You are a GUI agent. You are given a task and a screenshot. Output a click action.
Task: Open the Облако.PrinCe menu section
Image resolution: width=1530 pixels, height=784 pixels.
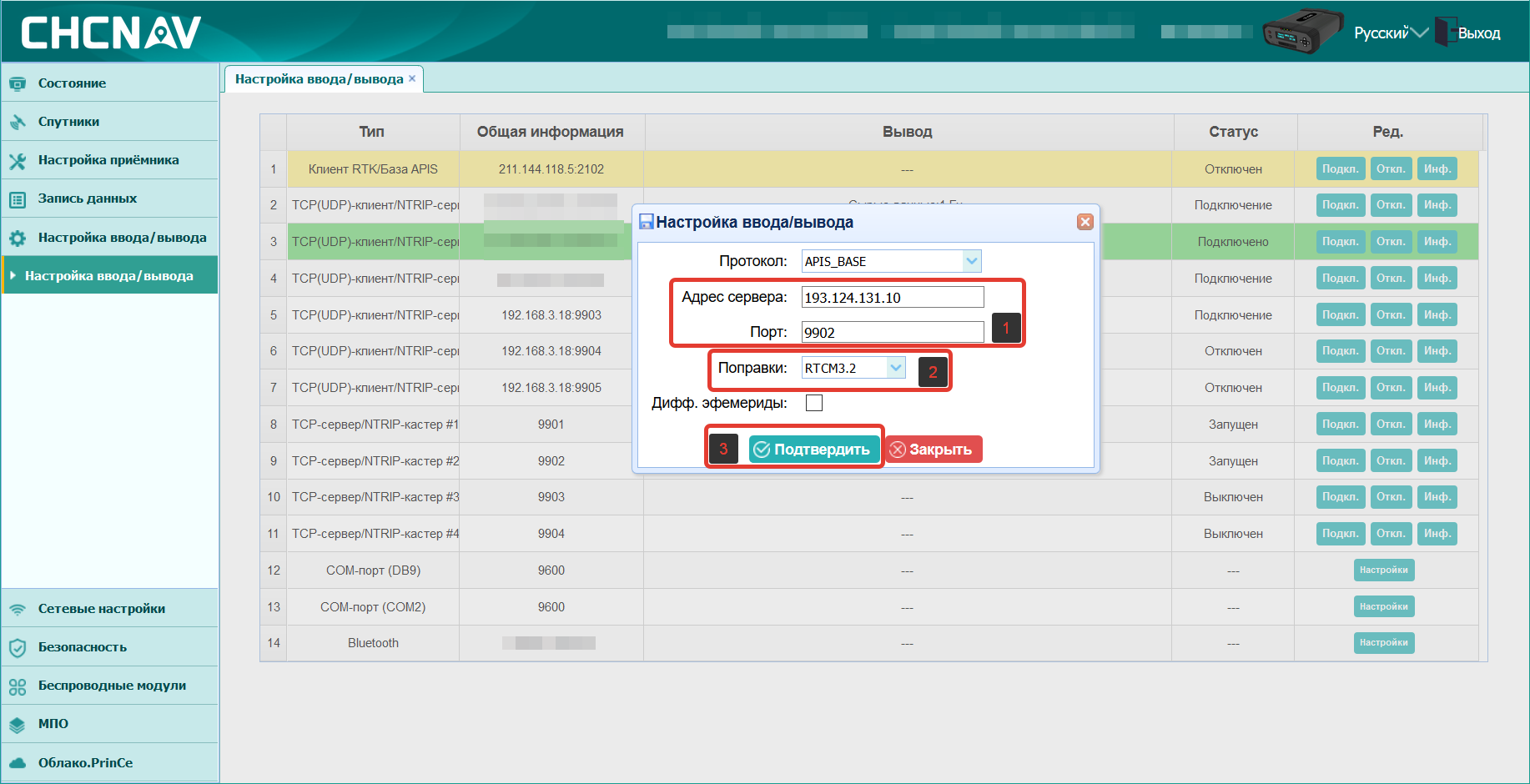click(x=109, y=762)
